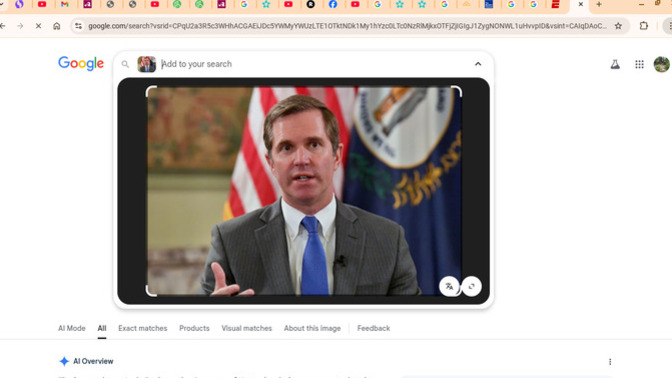Screen dimensions: 672x378
Task: Focus the Add to your search field
Action: click(315, 64)
